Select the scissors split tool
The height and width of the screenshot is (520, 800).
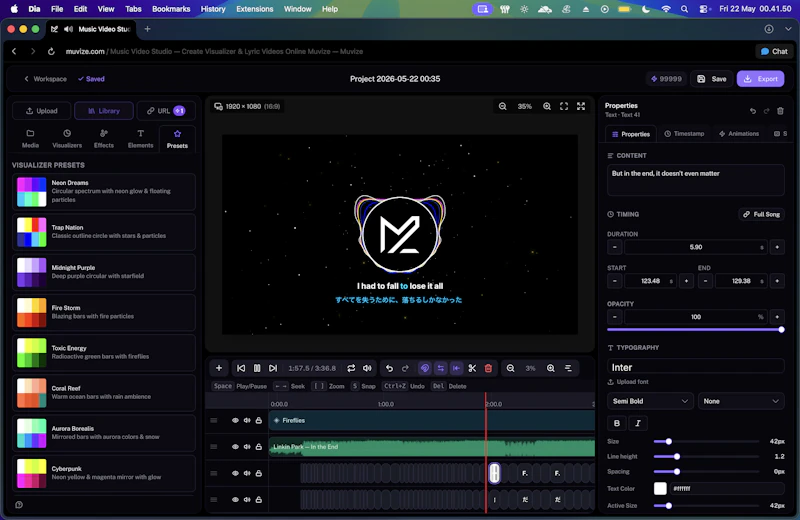pyautogui.click(x=472, y=368)
